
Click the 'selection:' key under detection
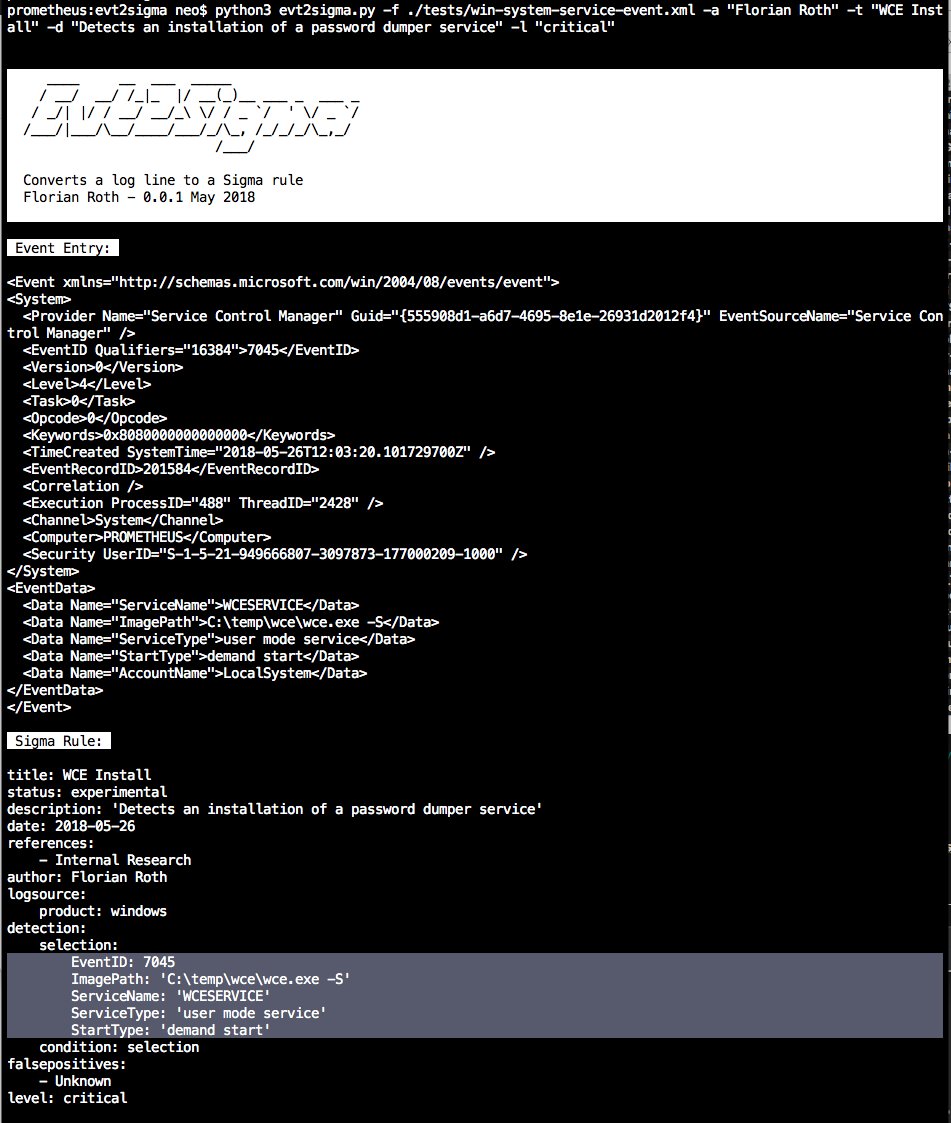[x=79, y=945]
